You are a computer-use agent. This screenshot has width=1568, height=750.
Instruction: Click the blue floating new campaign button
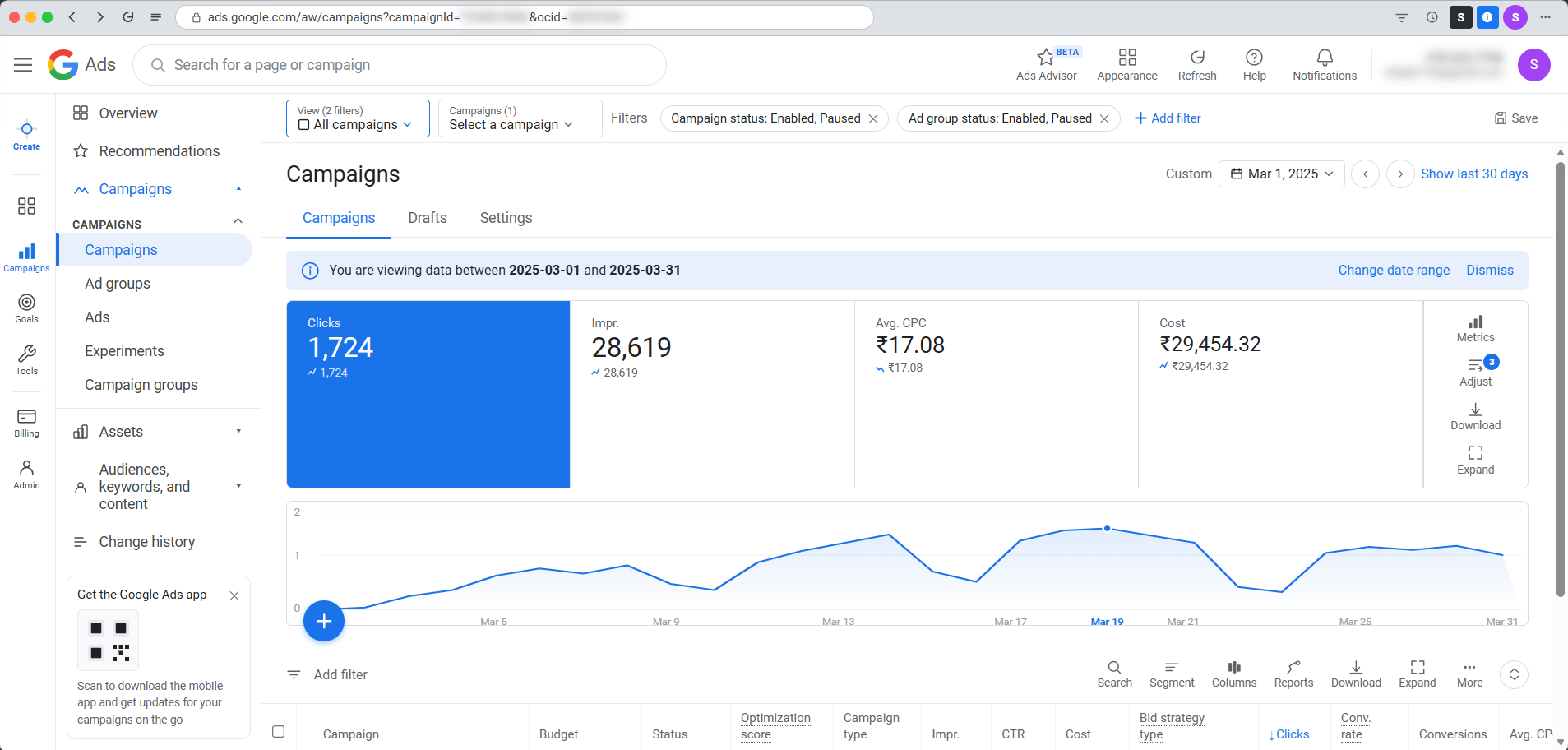[324, 621]
